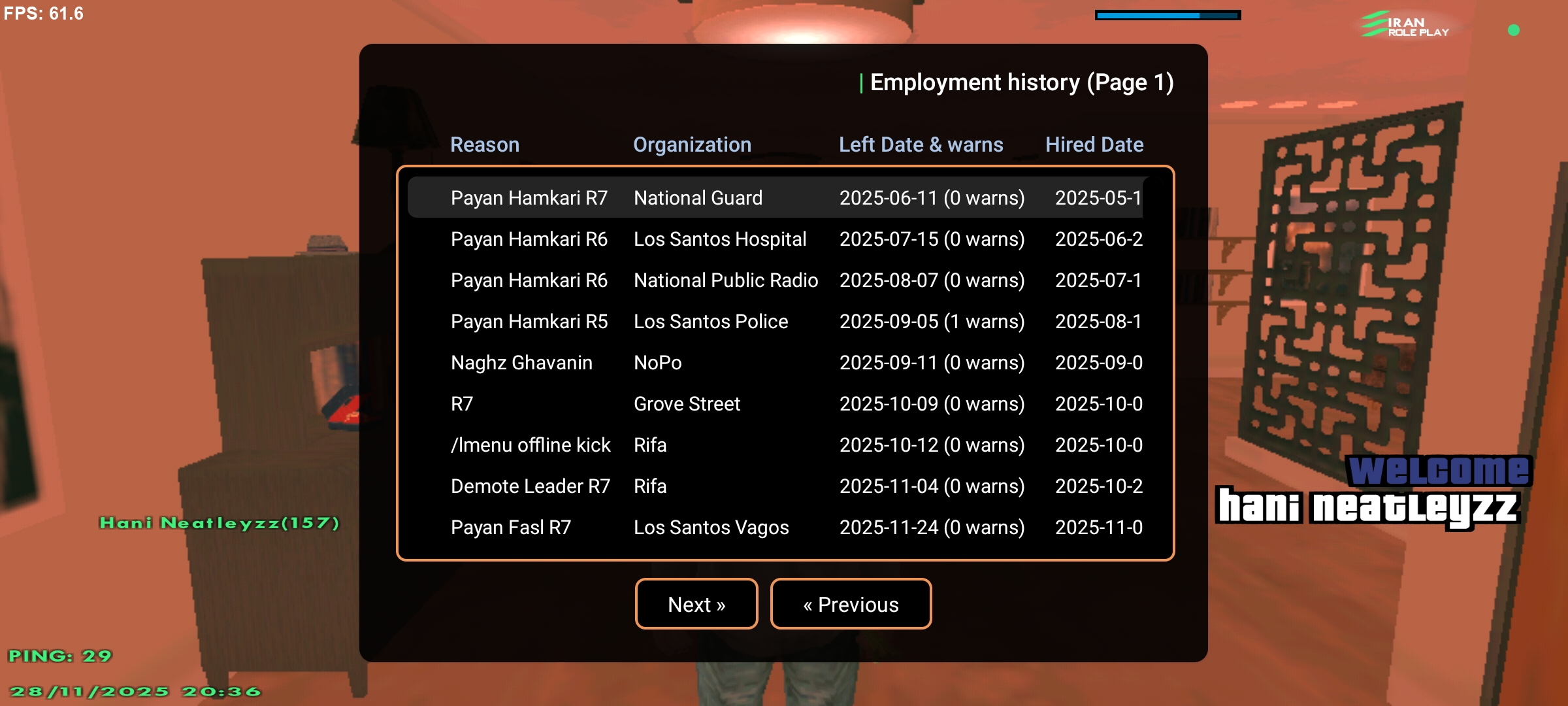Click the green status dot indicator
The image size is (1568, 706).
pyautogui.click(x=1514, y=30)
